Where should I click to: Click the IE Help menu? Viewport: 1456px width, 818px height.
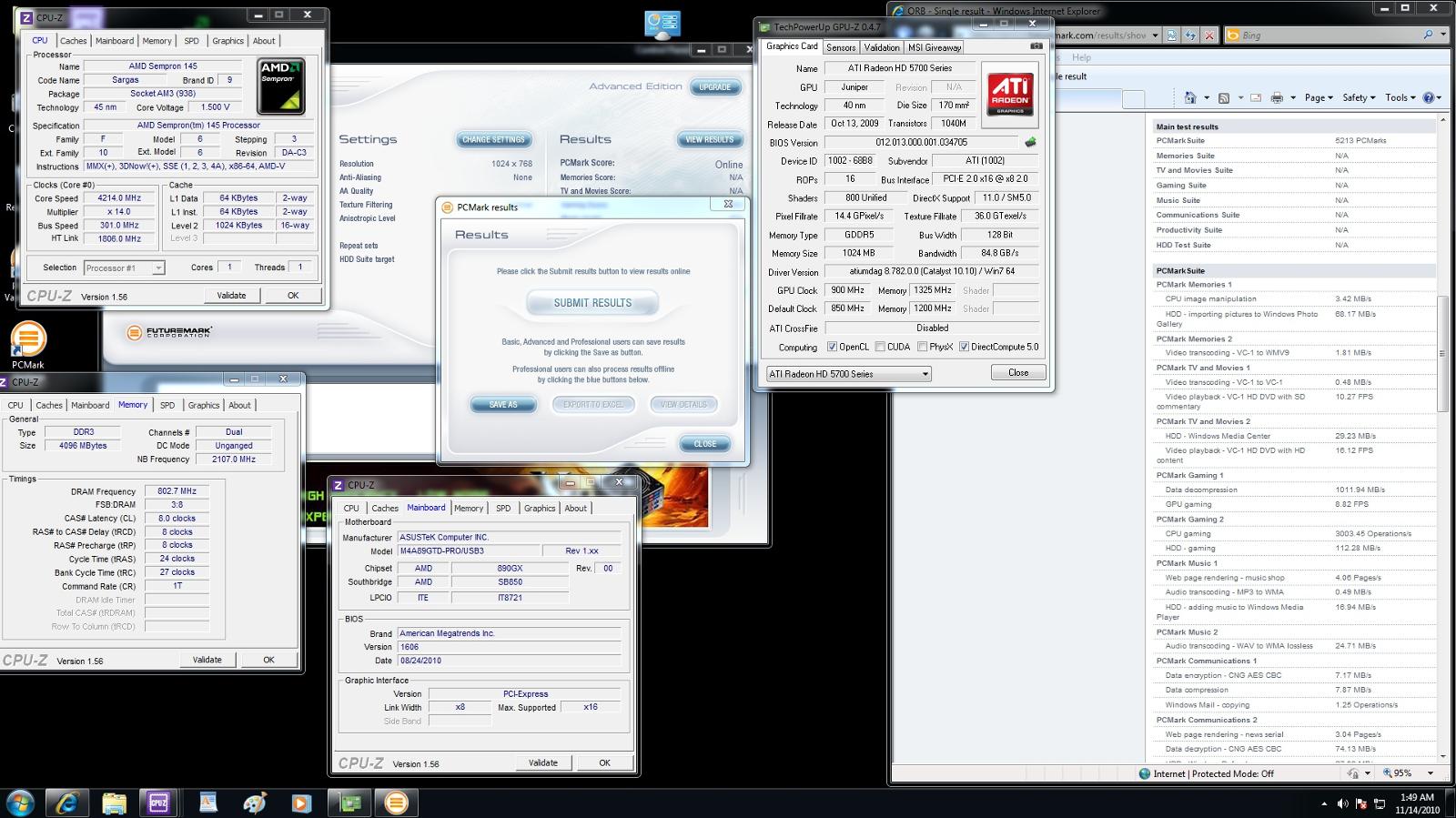(x=1081, y=57)
